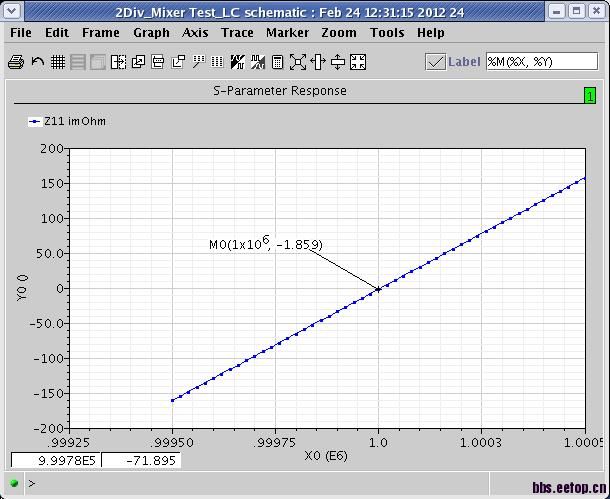Open the Frame menu
The width and height of the screenshot is (610, 499).
coord(101,33)
